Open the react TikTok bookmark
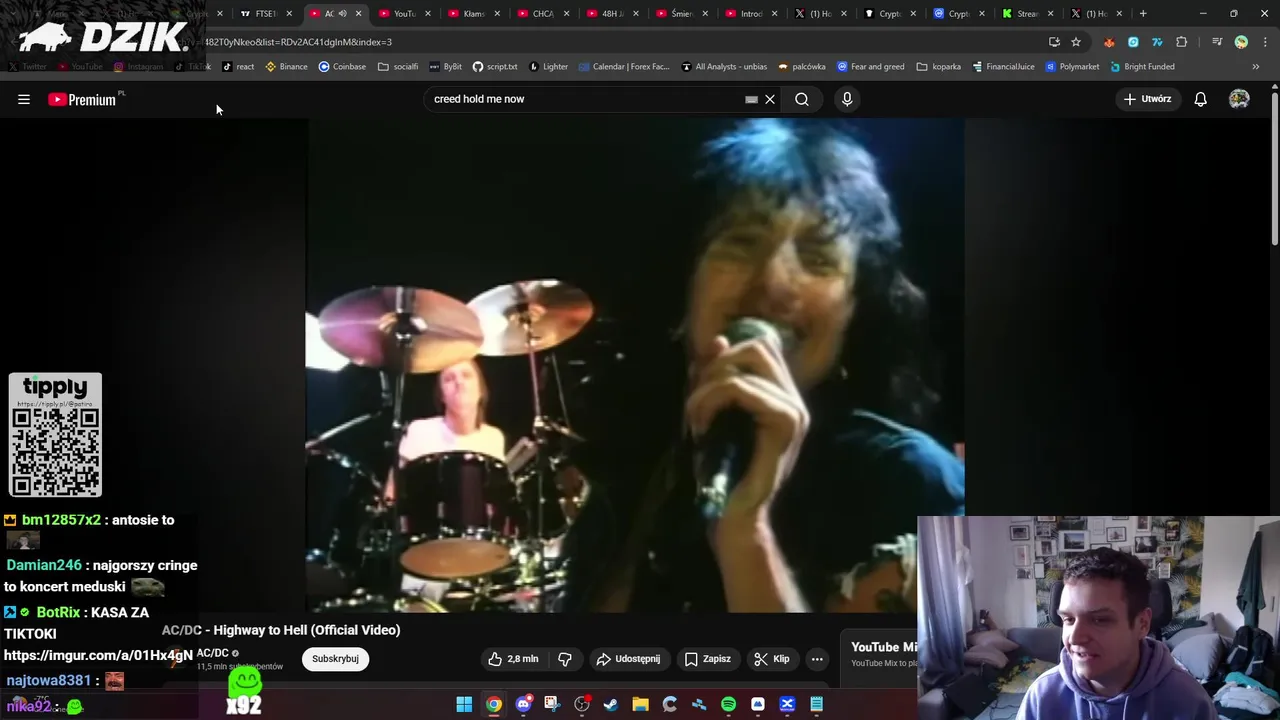 tap(238, 67)
